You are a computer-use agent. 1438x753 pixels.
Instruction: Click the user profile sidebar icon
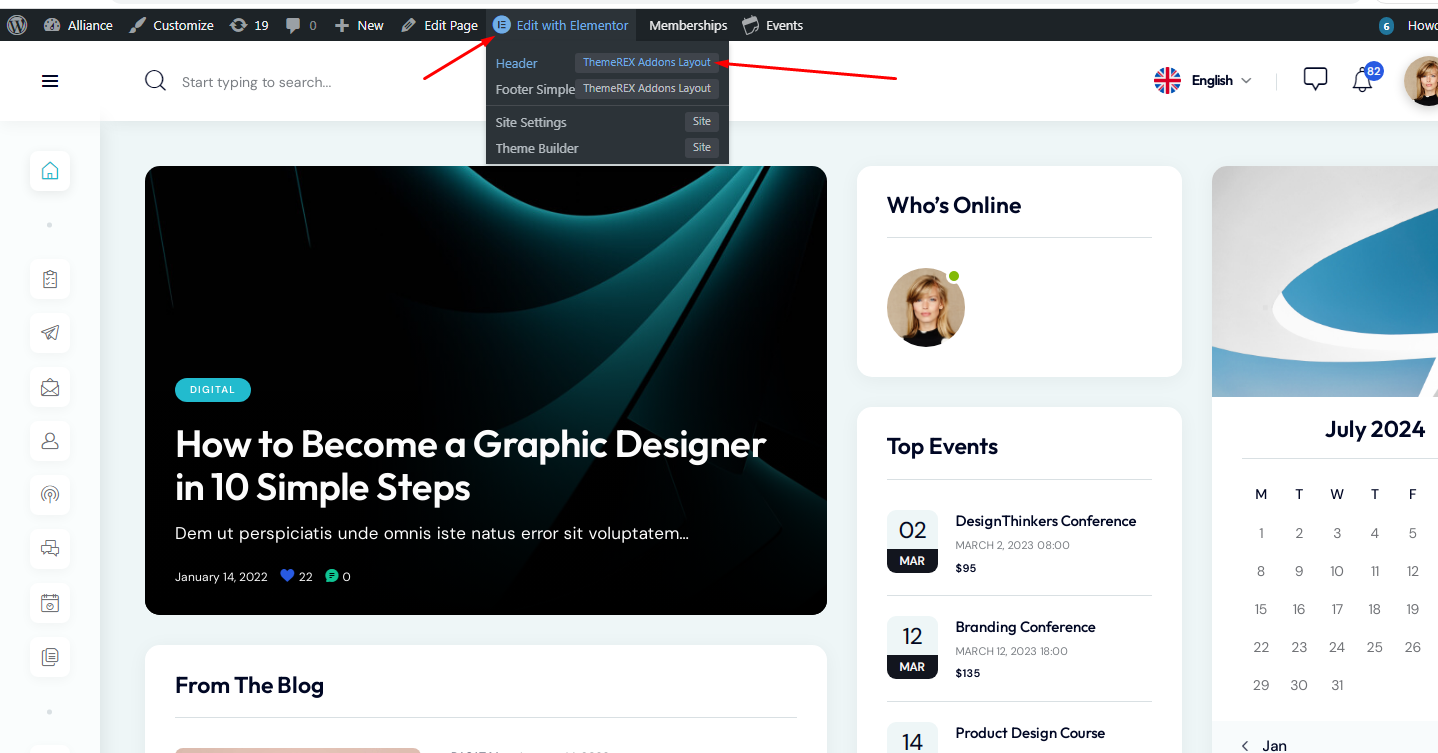pyautogui.click(x=50, y=441)
